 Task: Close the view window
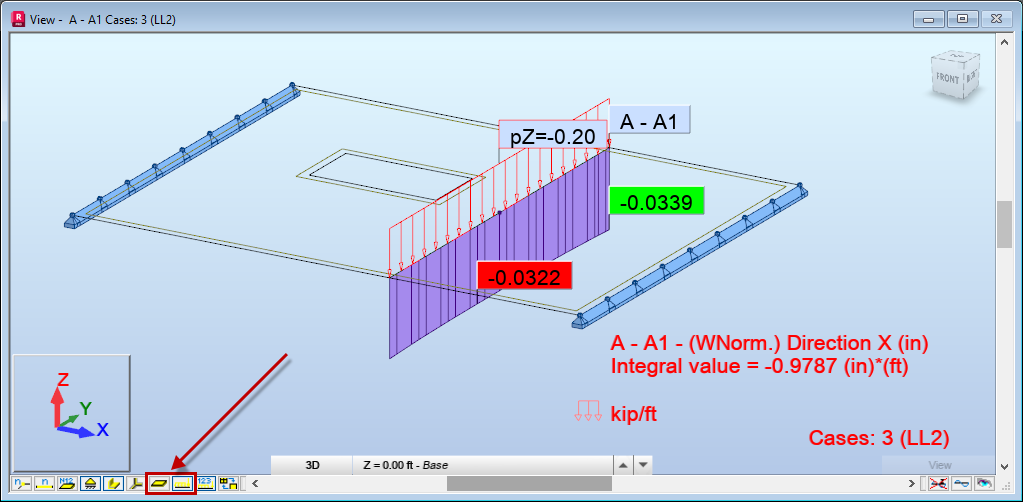pos(996,19)
